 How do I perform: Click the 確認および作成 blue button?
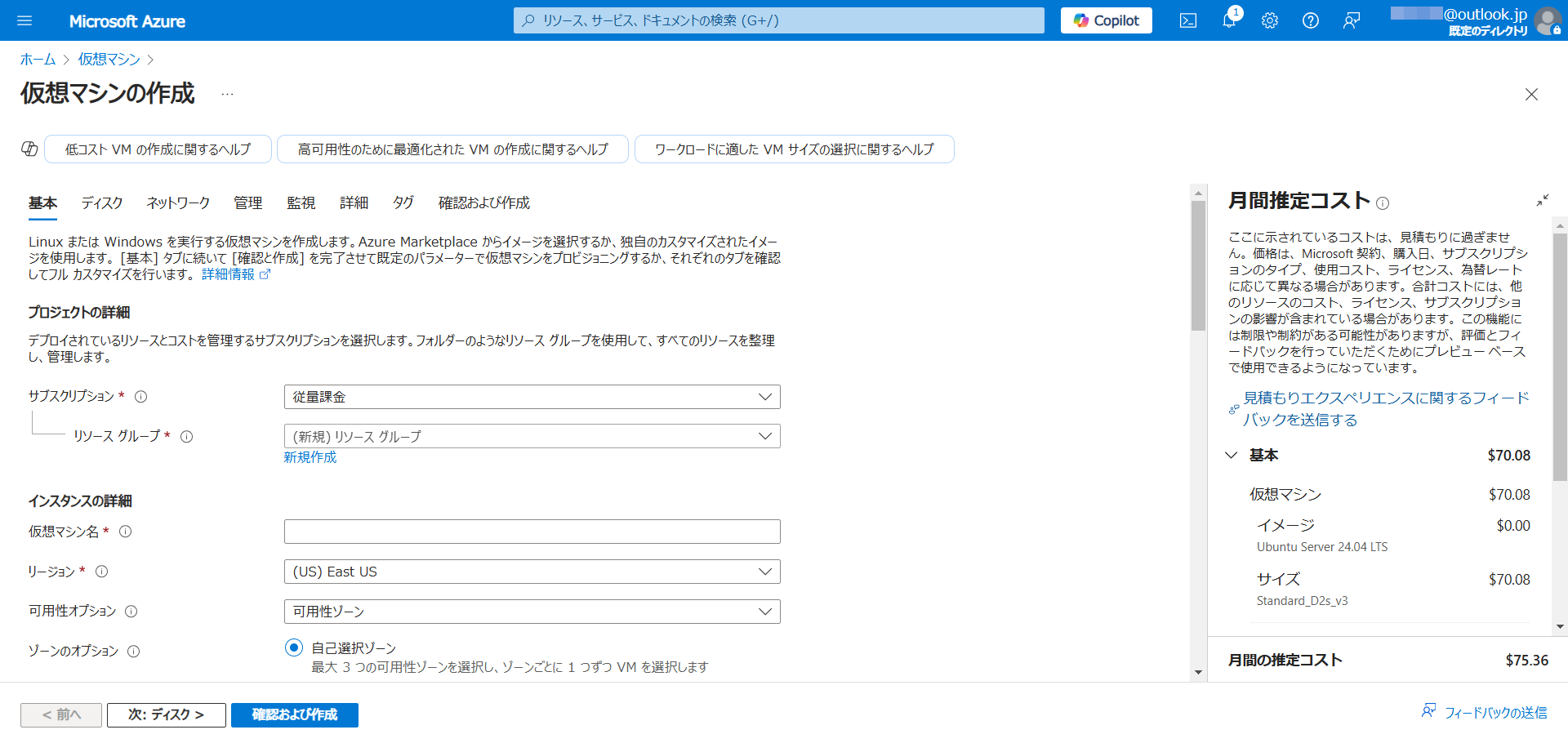click(x=294, y=714)
